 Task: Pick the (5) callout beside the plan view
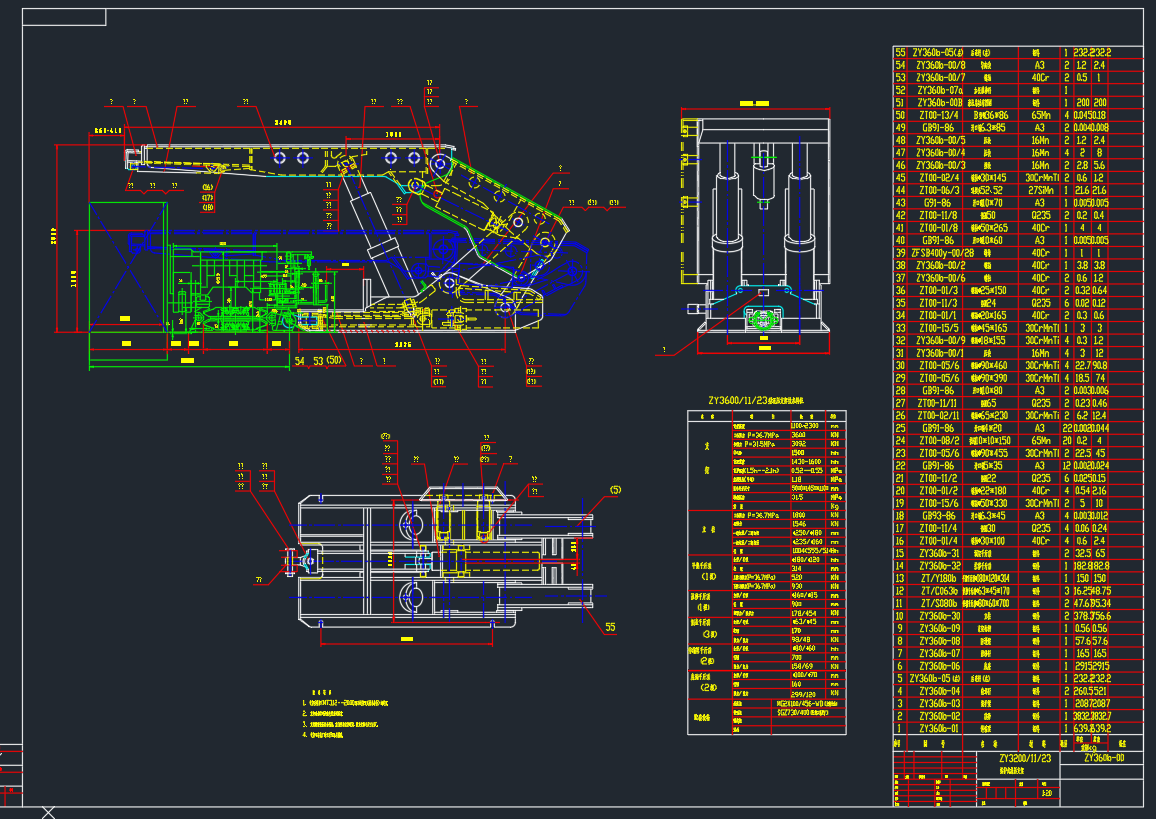pos(616,490)
